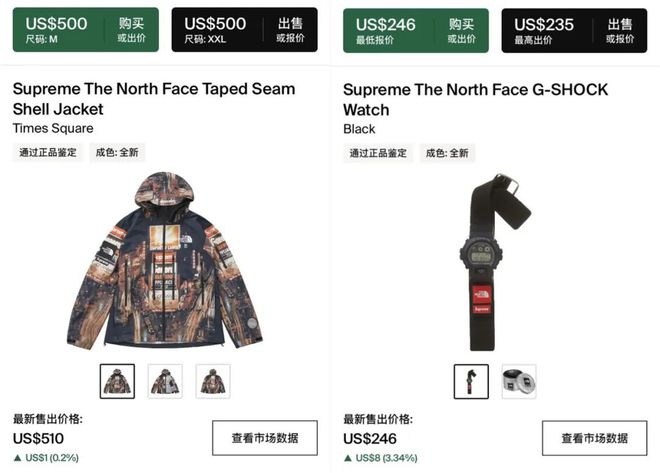660x473 pixels.
Task: Click the watch's 成色: 全新 condition tag
Action: (447, 153)
